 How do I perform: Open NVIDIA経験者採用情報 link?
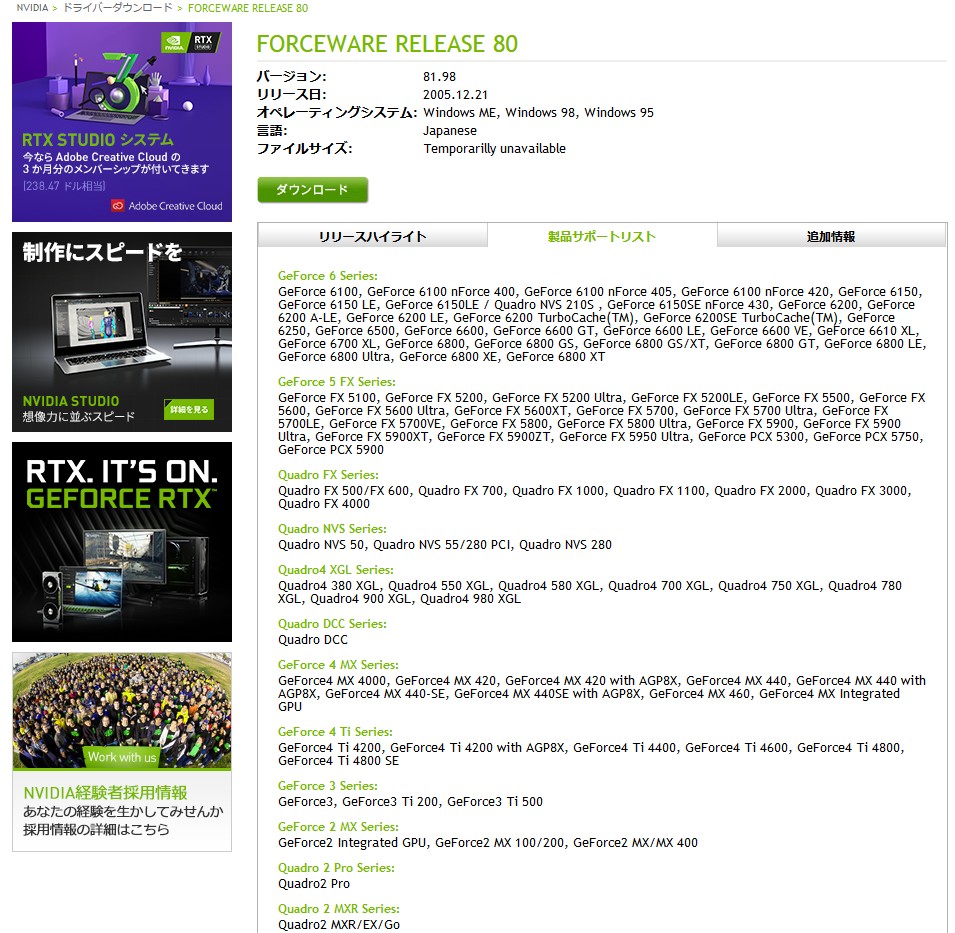coord(105,792)
